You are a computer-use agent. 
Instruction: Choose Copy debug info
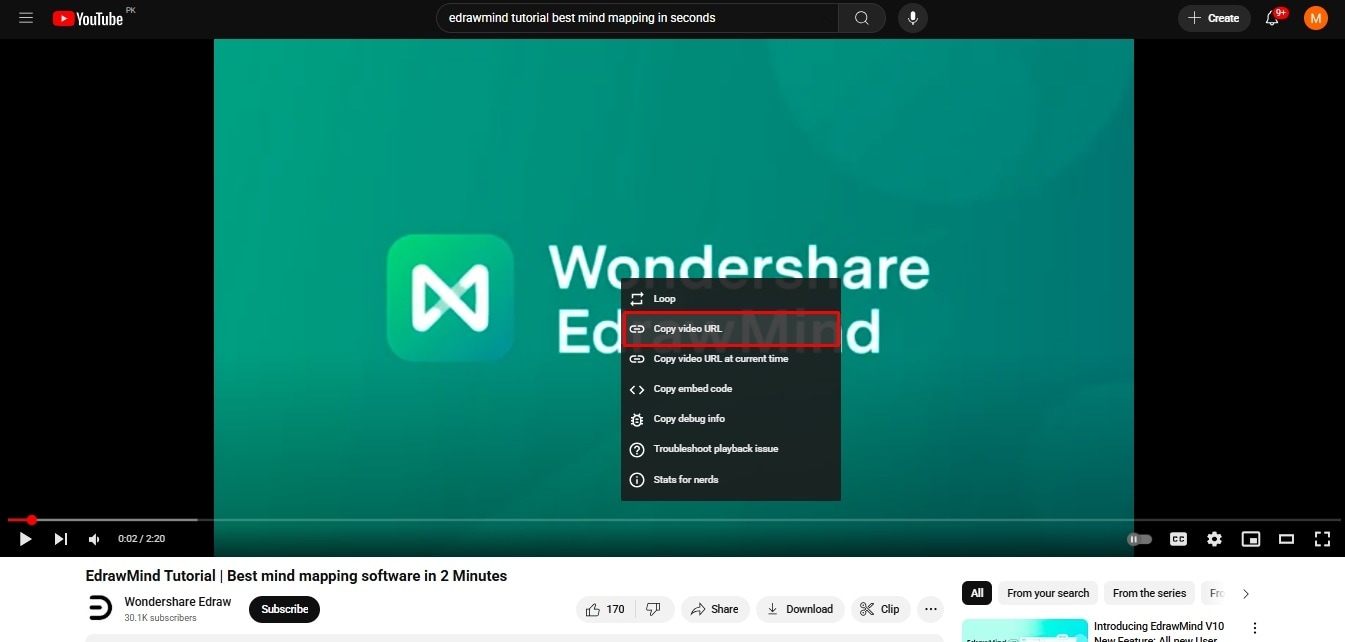click(x=731, y=419)
